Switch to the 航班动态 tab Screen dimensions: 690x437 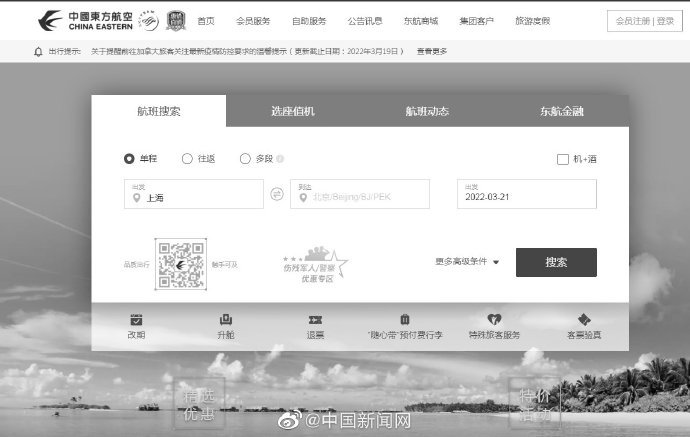tap(427, 111)
